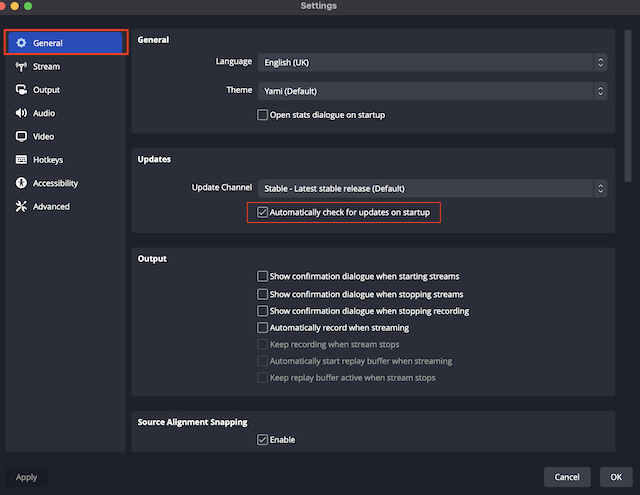640x495 pixels.
Task: Click the Output settings icon
Action: [x=21, y=90]
